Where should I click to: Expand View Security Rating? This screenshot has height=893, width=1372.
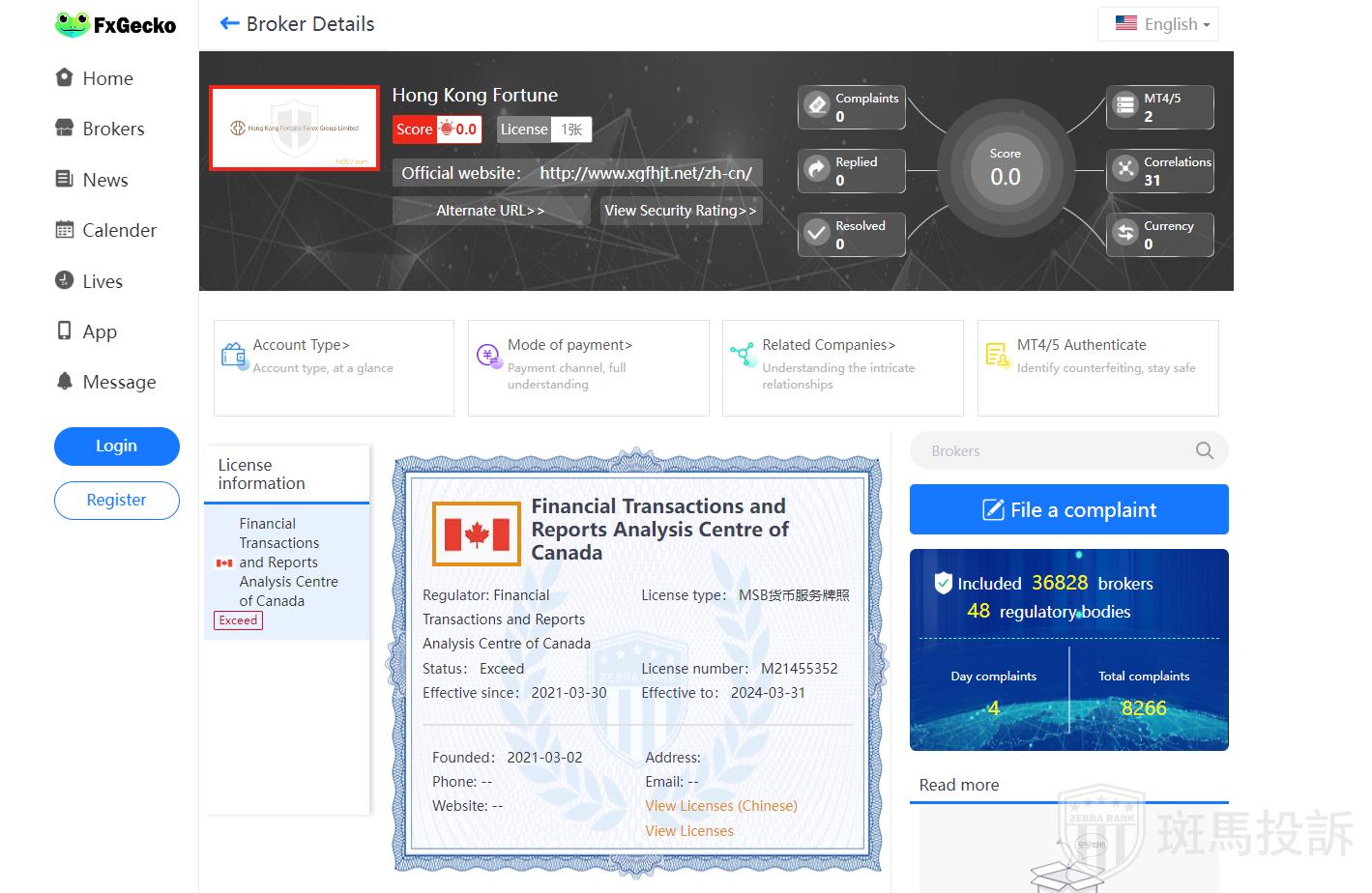point(681,211)
